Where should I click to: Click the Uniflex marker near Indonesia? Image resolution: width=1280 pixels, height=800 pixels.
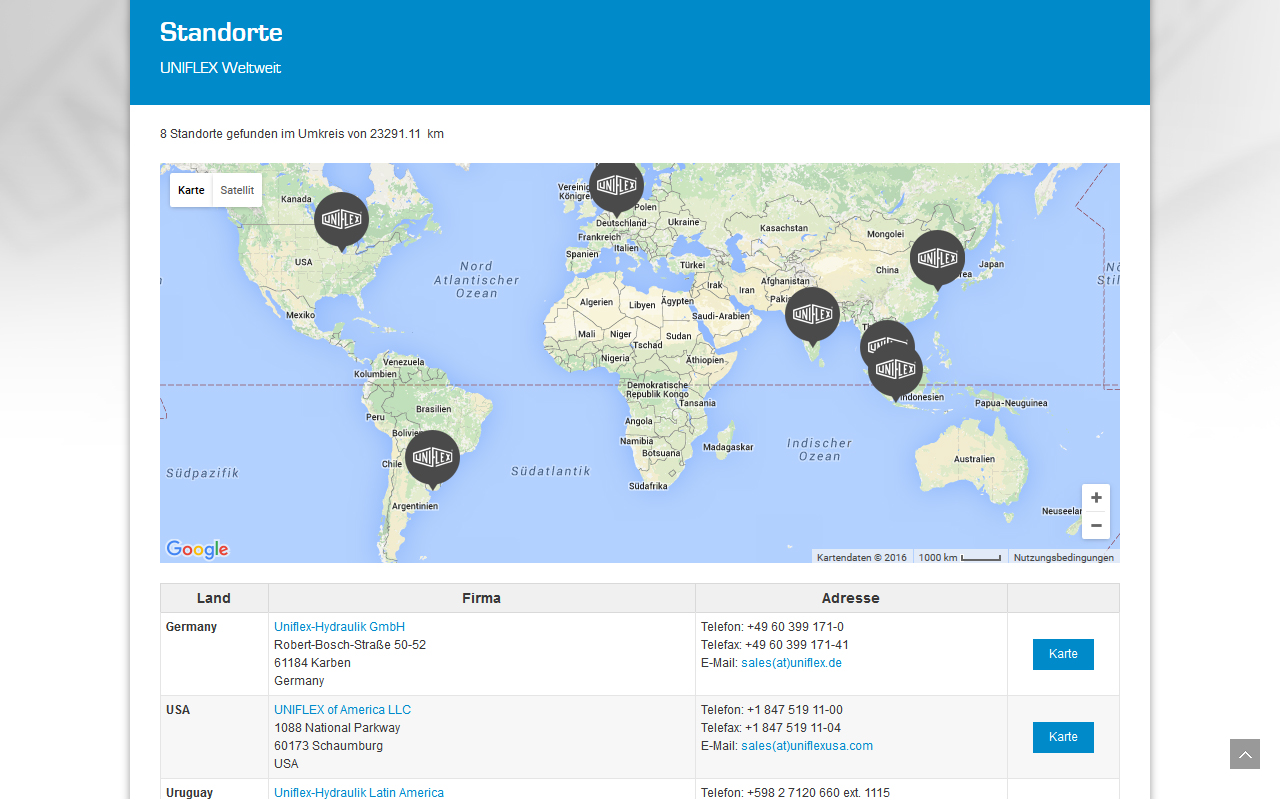point(895,371)
